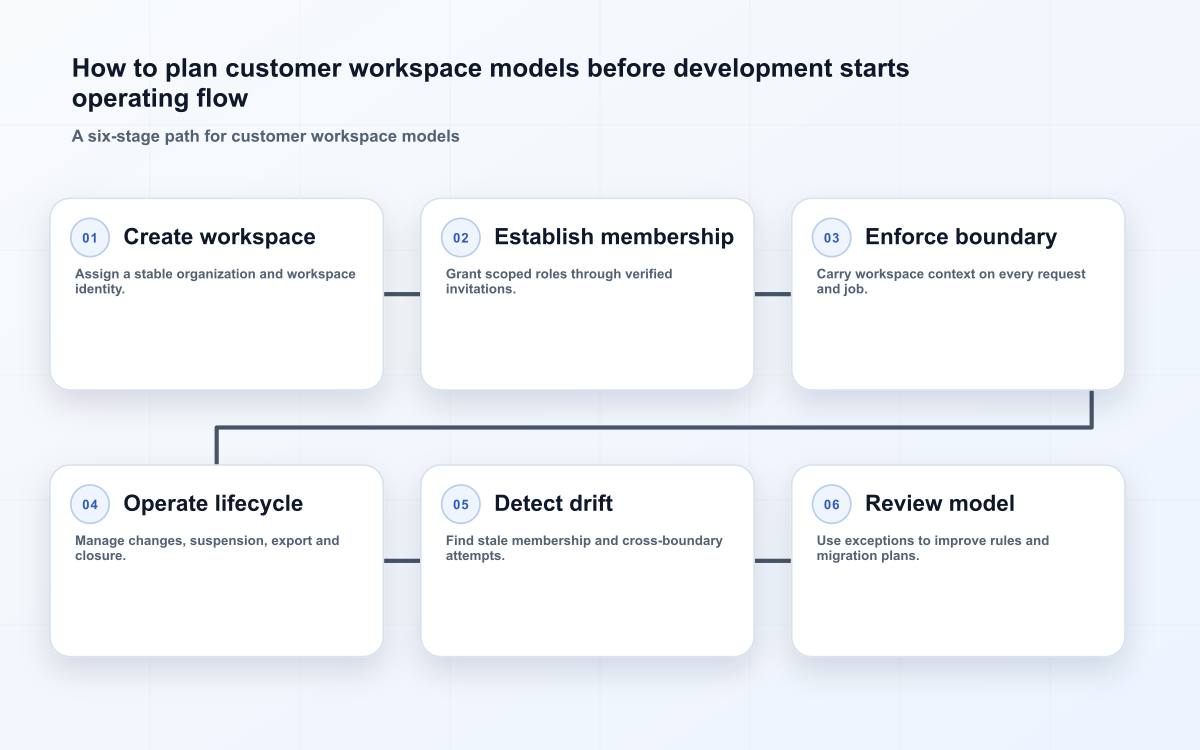Click the 'Find stale membership' description
The height and width of the screenshot is (750, 1200).
click(x=584, y=547)
